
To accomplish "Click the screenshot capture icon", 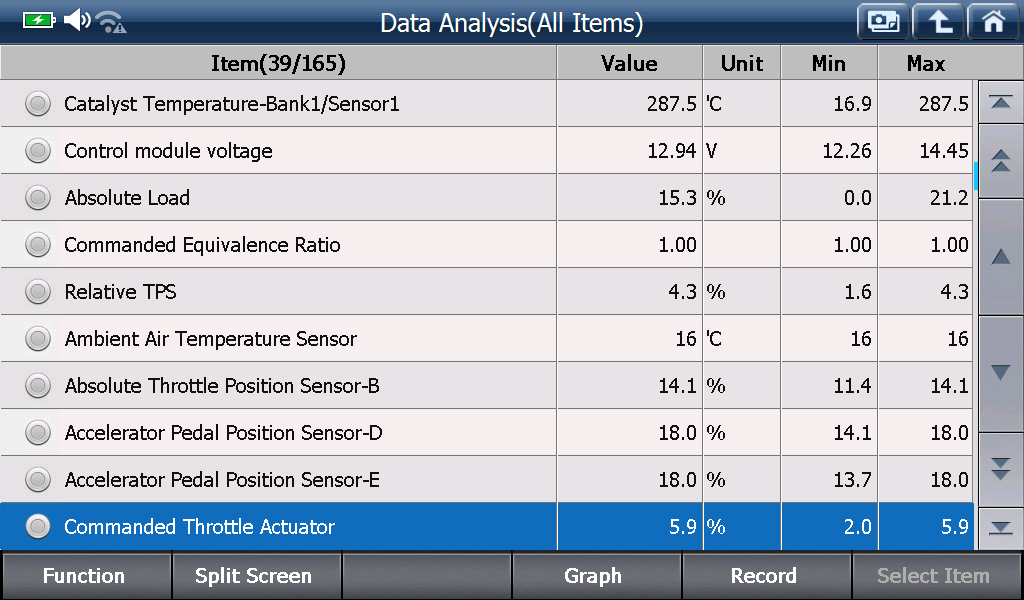I will (x=883, y=22).
